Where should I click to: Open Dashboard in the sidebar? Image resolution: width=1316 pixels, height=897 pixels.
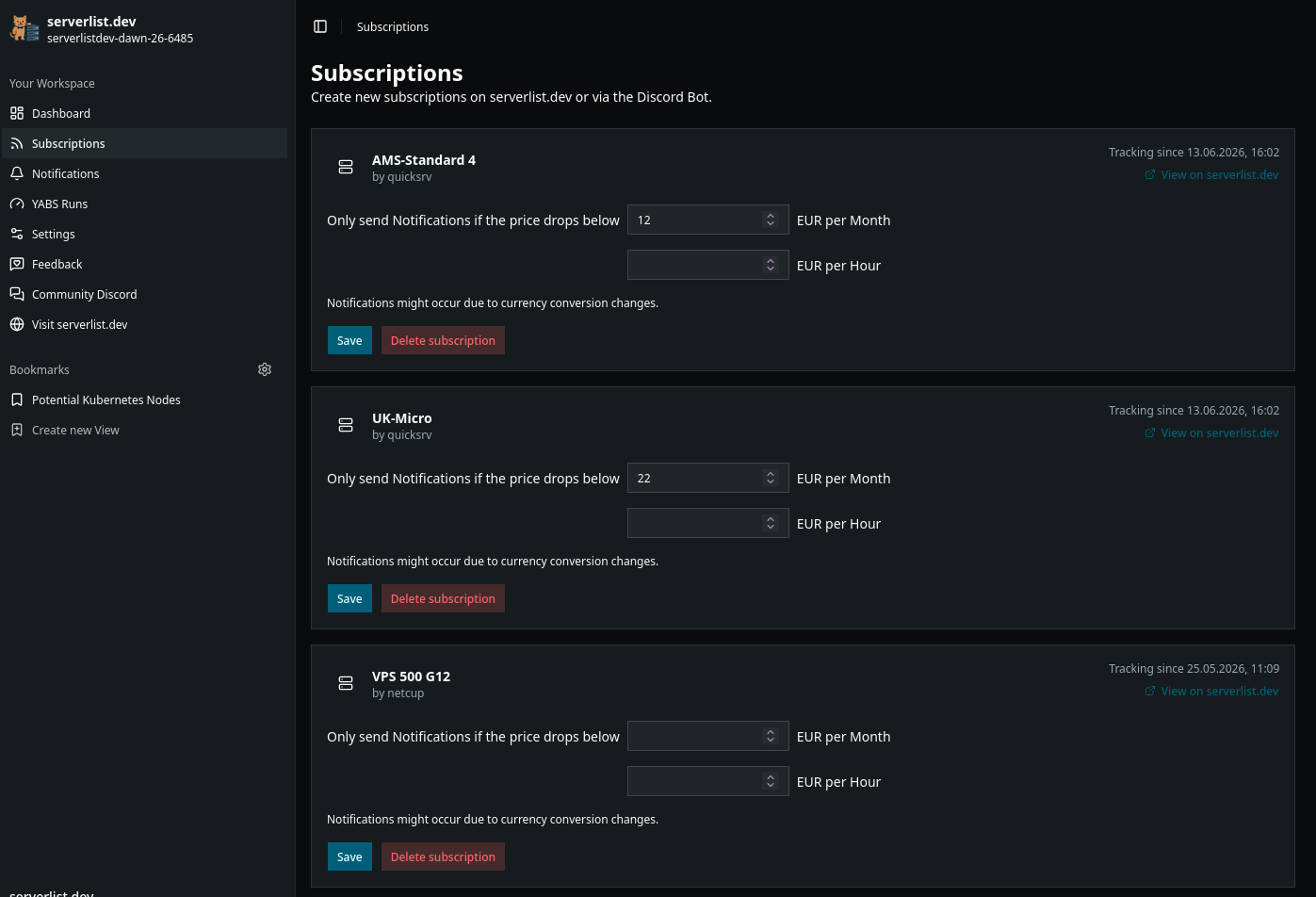pos(144,113)
